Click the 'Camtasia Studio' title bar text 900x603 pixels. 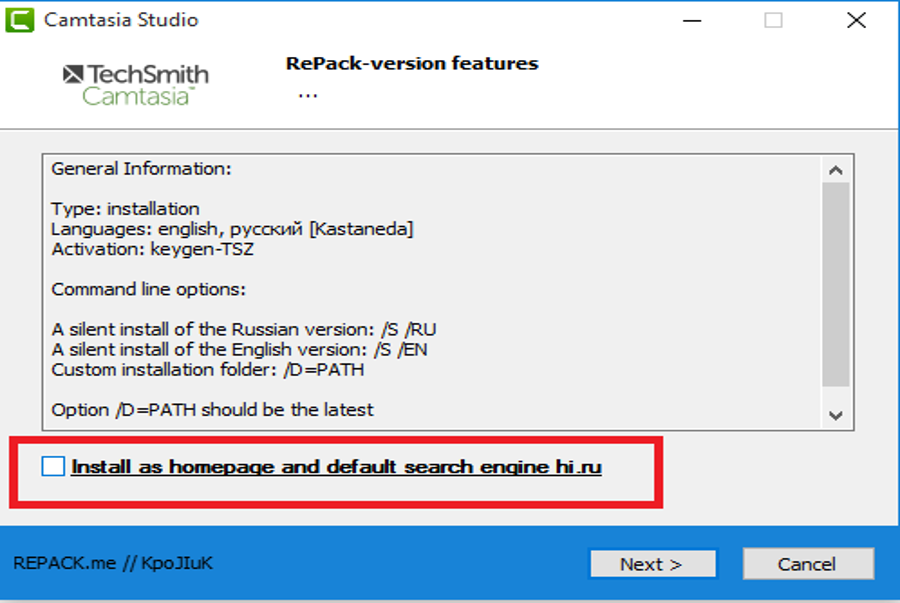121,20
